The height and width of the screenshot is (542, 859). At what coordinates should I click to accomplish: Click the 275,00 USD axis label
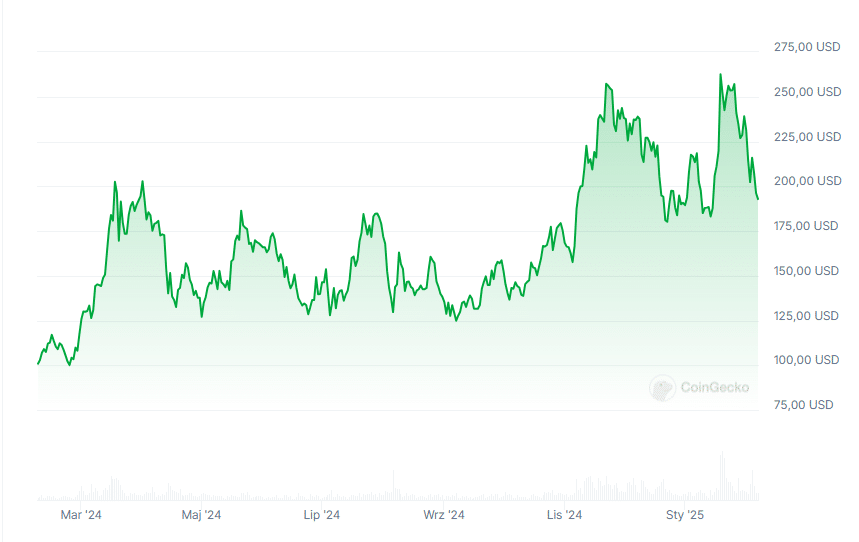point(806,47)
